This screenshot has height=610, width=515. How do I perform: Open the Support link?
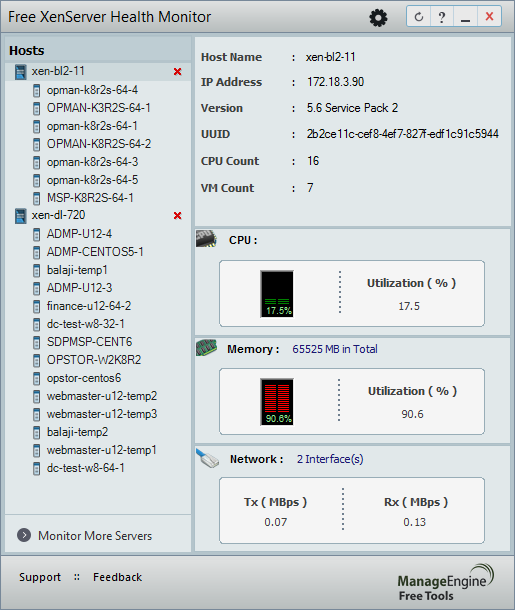tap(40, 577)
